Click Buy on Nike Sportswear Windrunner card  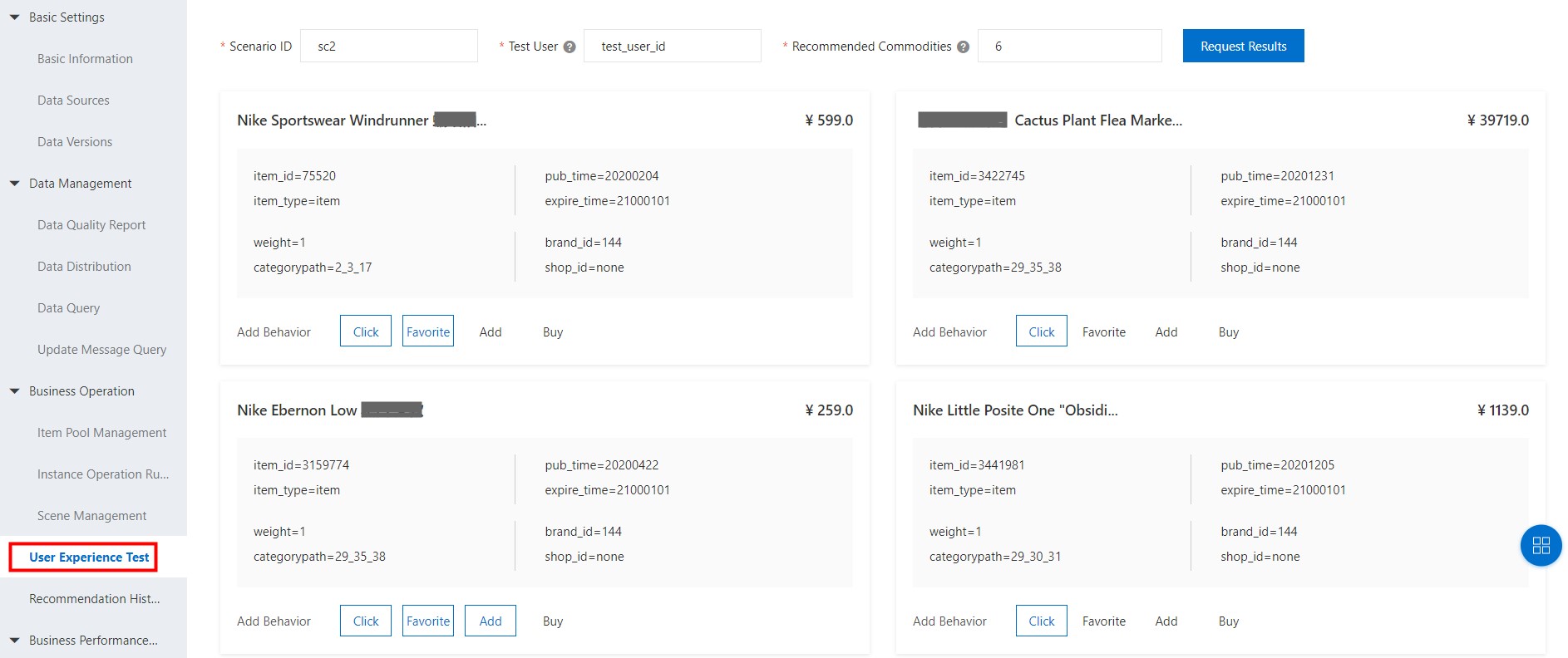click(x=552, y=331)
